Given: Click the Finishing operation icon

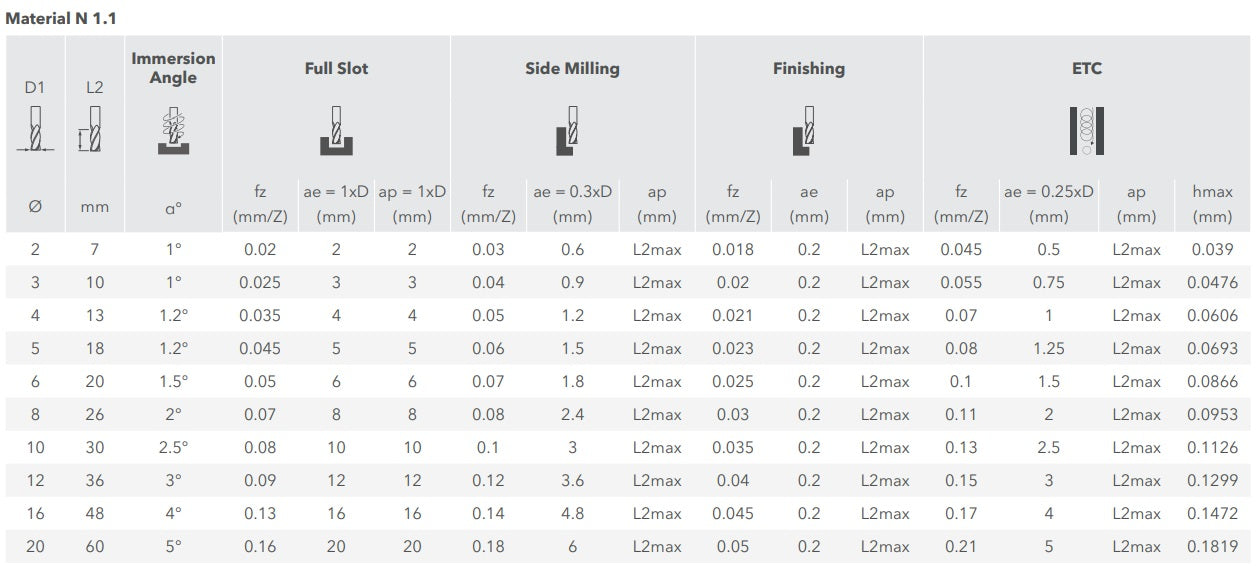Looking at the screenshot, I should pos(806,131).
